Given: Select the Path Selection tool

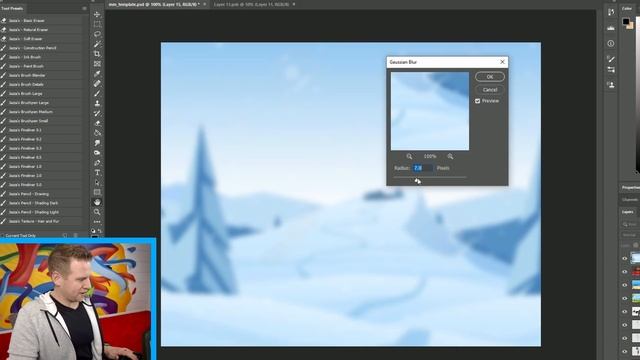Looking at the screenshot, I should (x=97, y=182).
